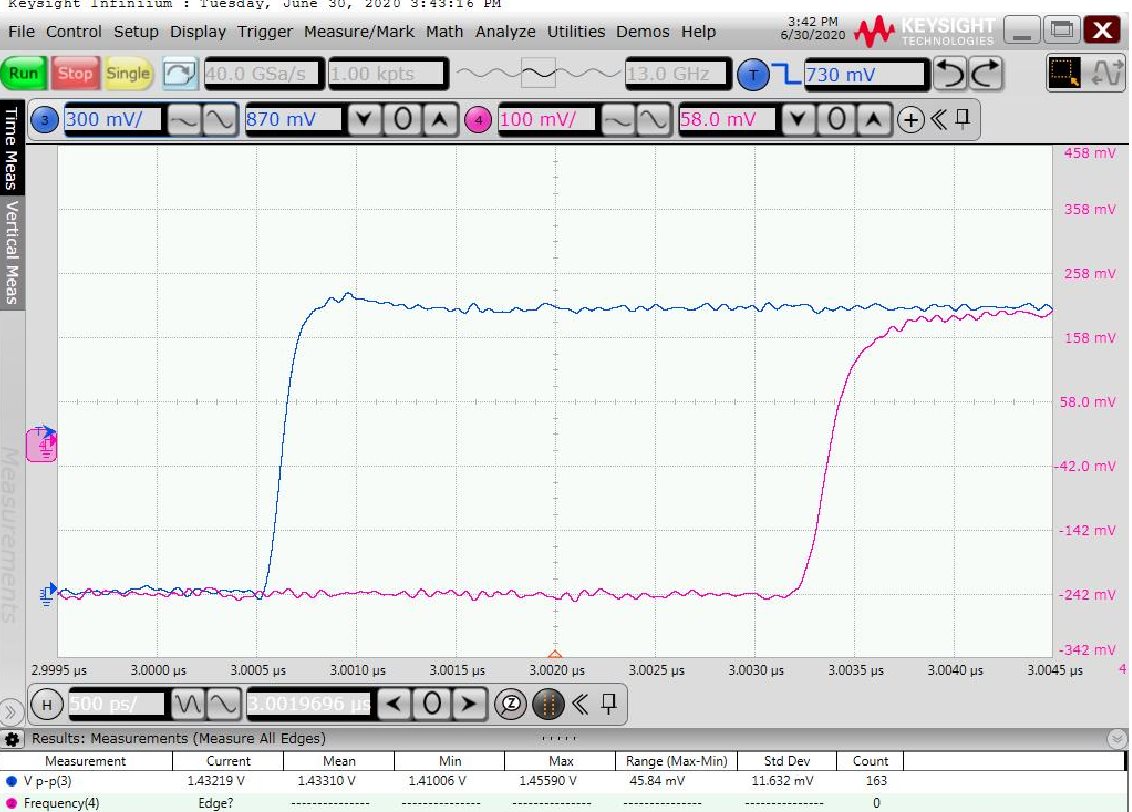The height and width of the screenshot is (812, 1132).
Task: Open the Analyze menu
Action: pos(505,32)
